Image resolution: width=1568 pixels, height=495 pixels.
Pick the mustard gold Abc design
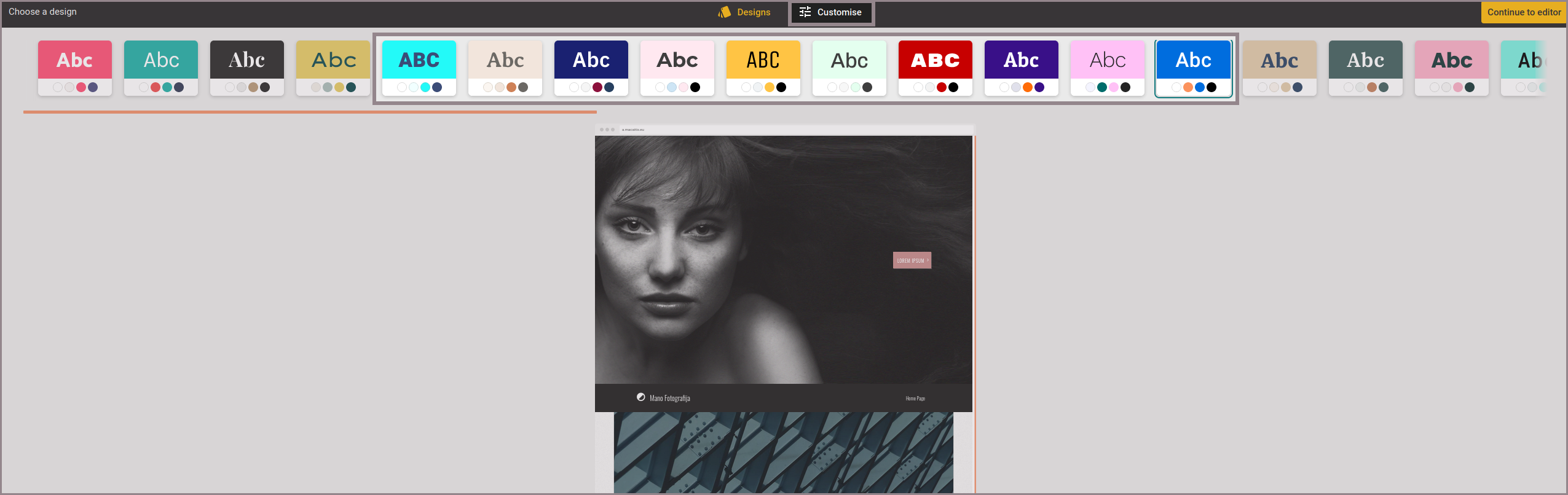(333, 60)
